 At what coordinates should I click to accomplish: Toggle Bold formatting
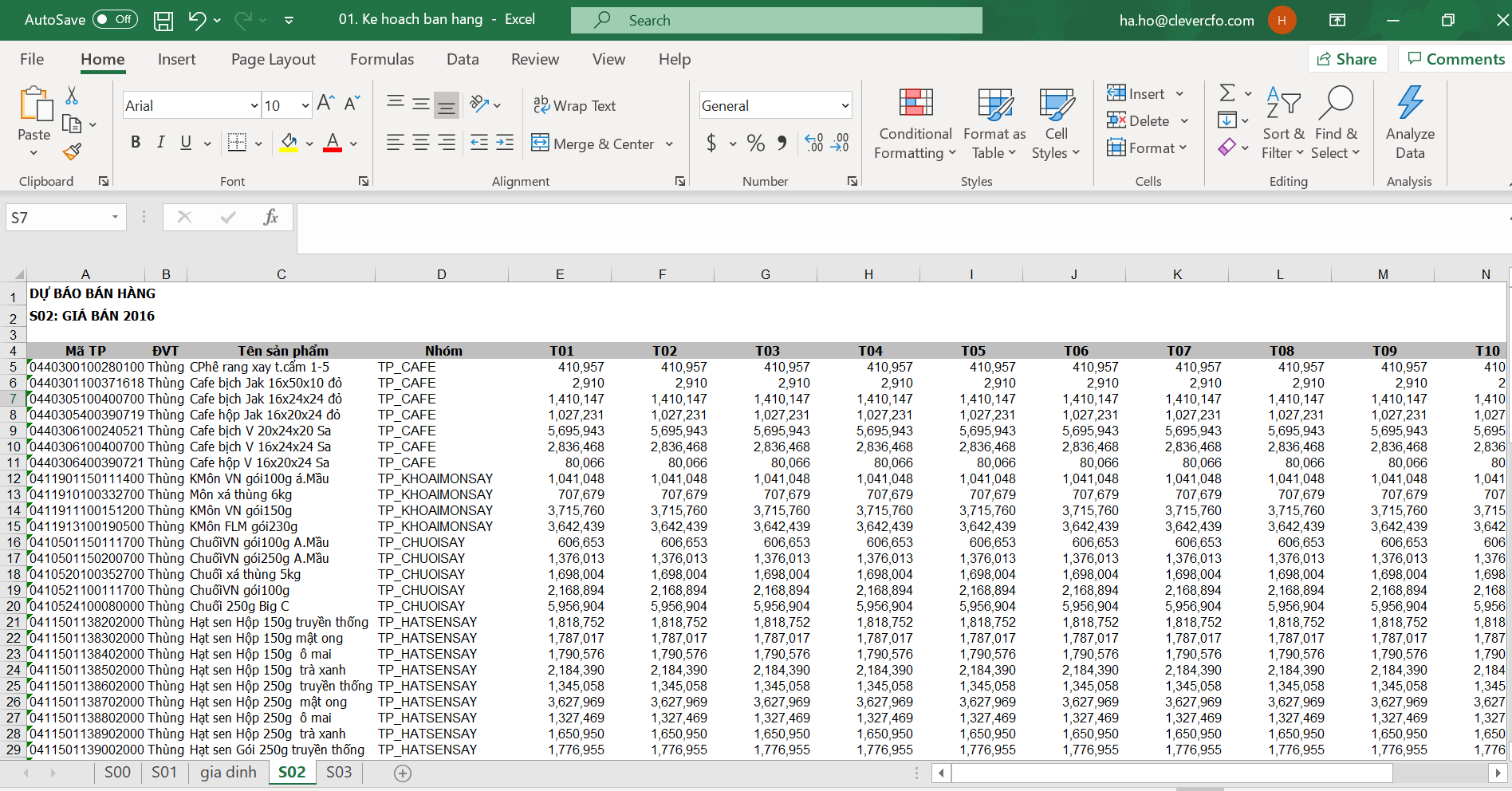pyautogui.click(x=136, y=143)
